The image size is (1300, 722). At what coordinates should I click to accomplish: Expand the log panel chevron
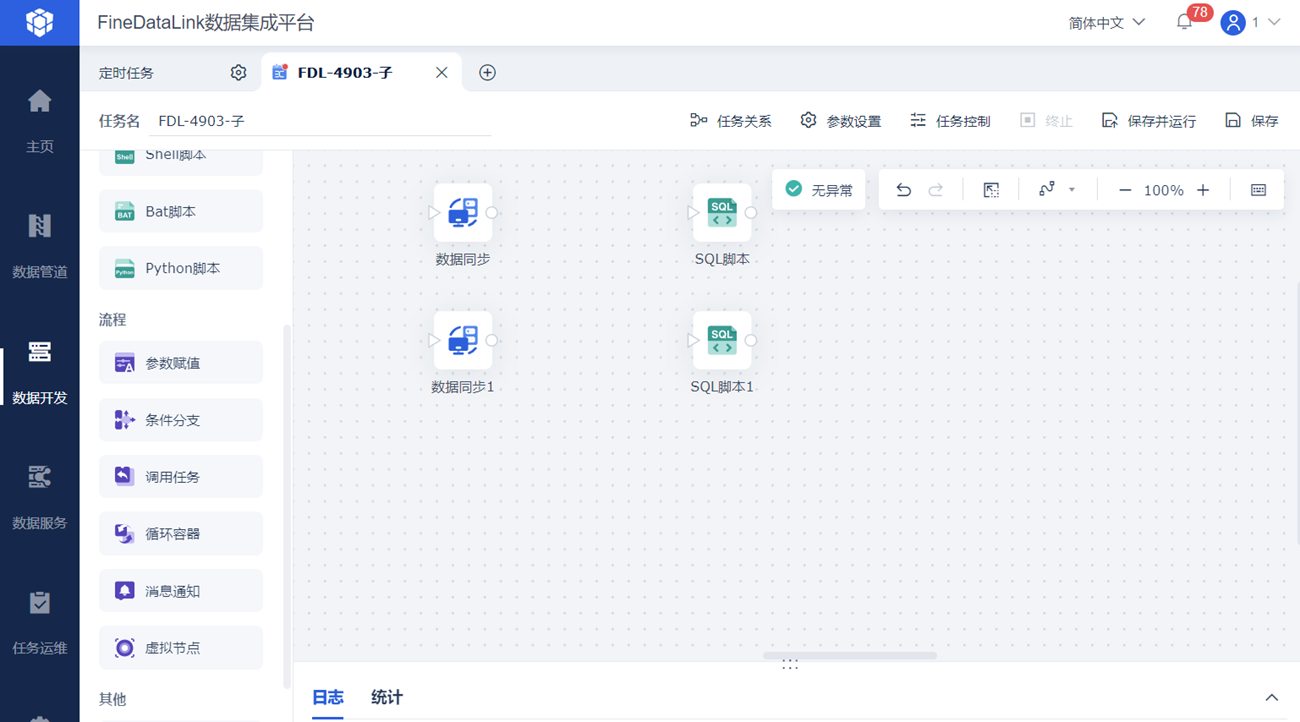click(1272, 697)
